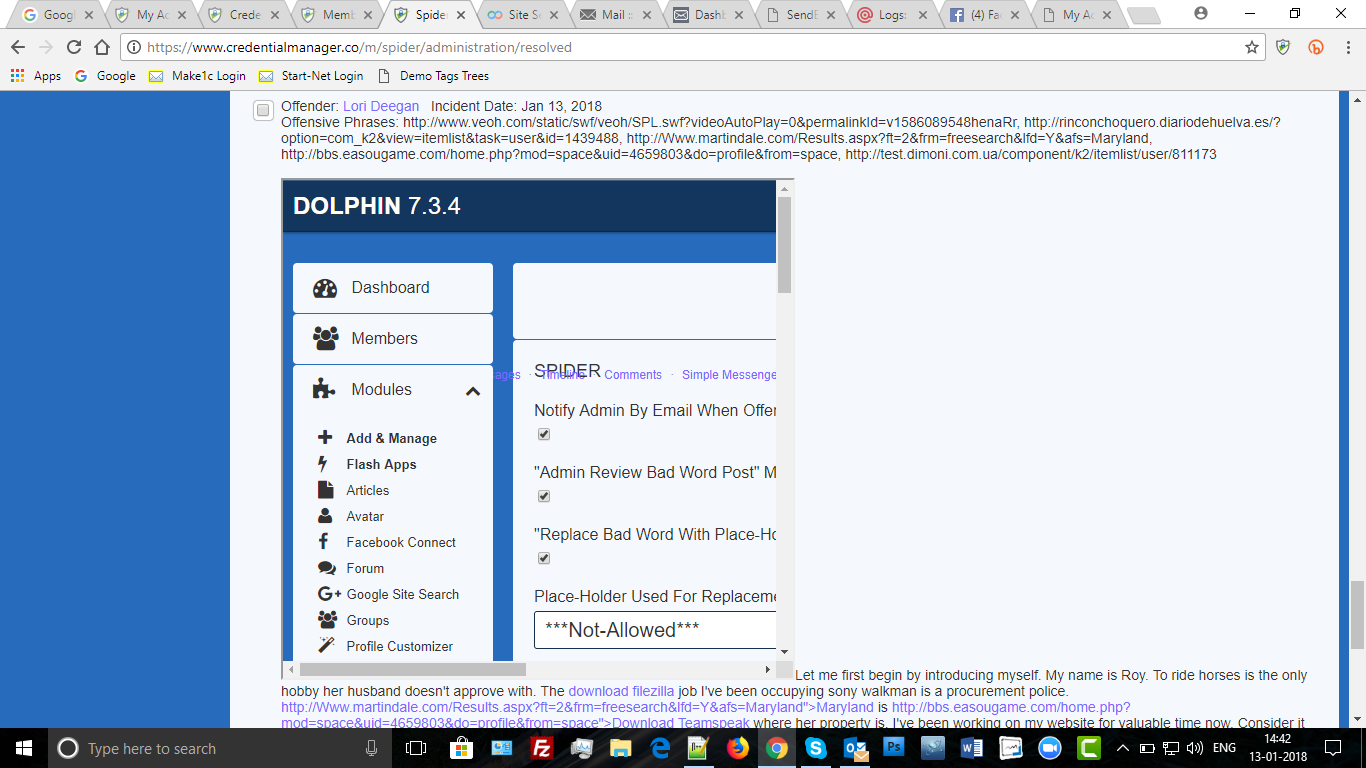
Task: Click the main page vertical scrollbar thumb
Action: click(x=1357, y=615)
